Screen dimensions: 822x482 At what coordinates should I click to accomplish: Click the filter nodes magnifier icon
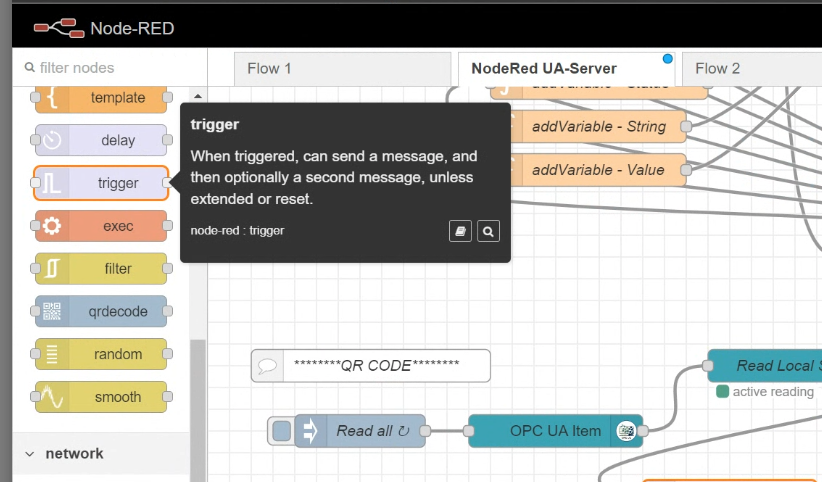(30, 67)
